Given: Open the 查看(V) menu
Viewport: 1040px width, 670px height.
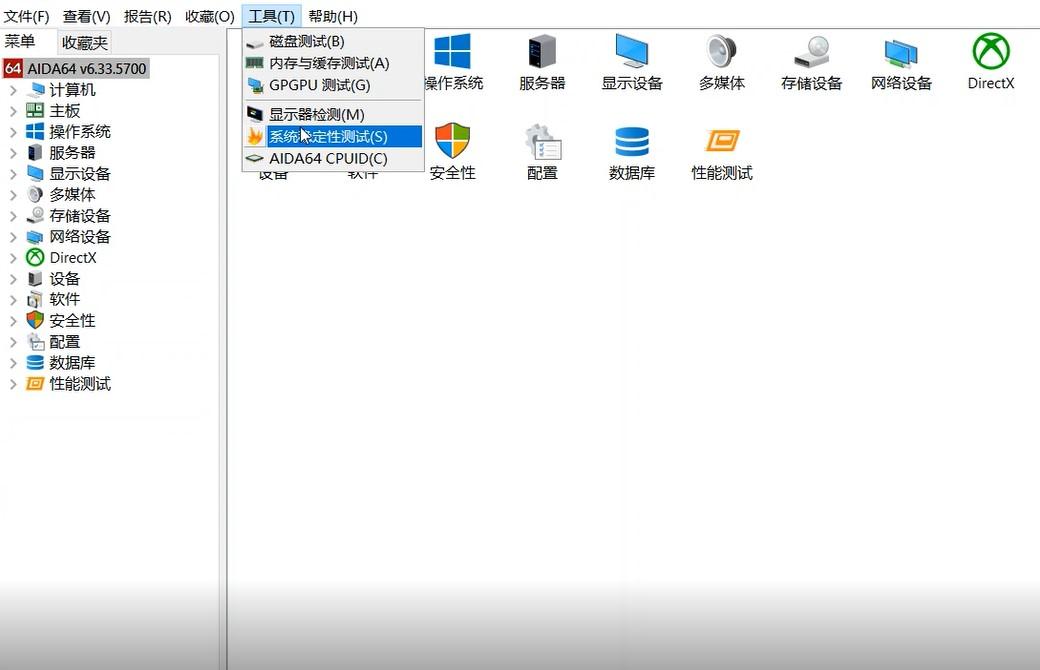Looking at the screenshot, I should tap(87, 16).
